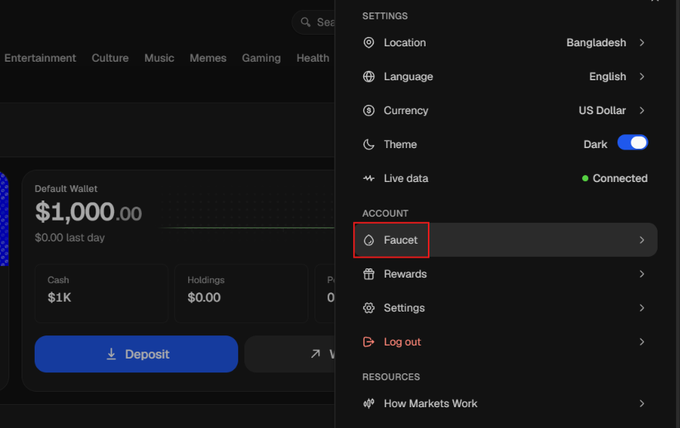Open the Faucet menu entry

[x=505, y=240]
